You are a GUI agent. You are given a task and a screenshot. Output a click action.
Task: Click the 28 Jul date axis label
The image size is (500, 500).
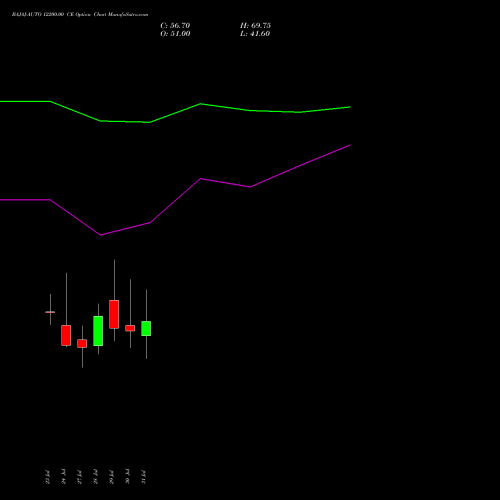coord(95,477)
